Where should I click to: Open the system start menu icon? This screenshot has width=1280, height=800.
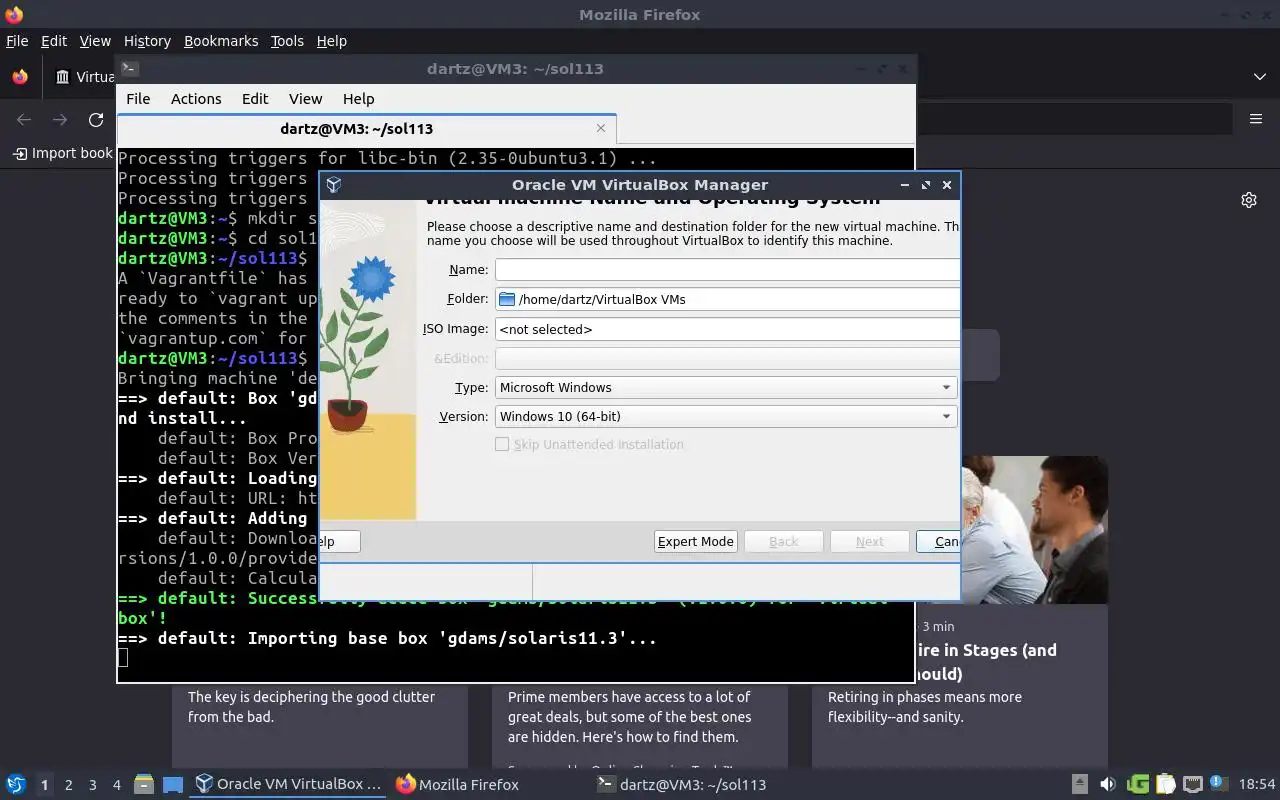coord(15,784)
